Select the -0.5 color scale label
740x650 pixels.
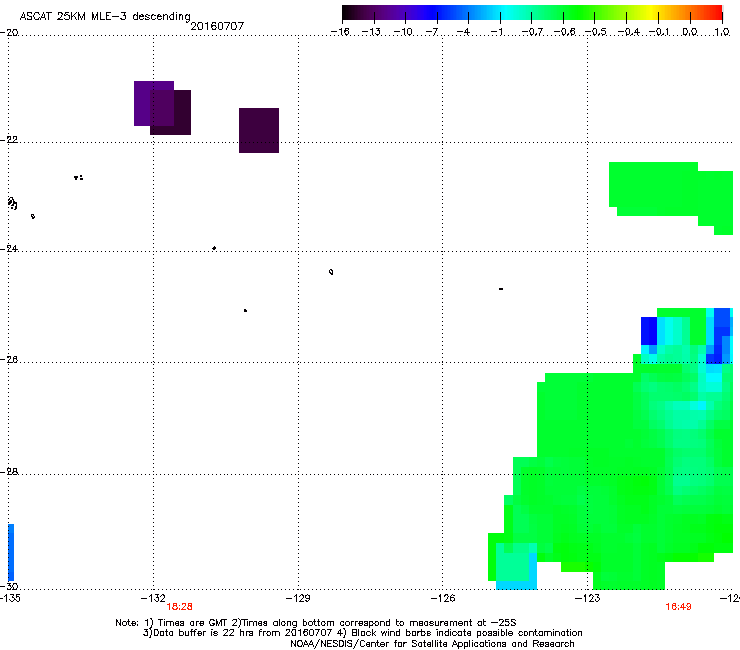[596, 32]
